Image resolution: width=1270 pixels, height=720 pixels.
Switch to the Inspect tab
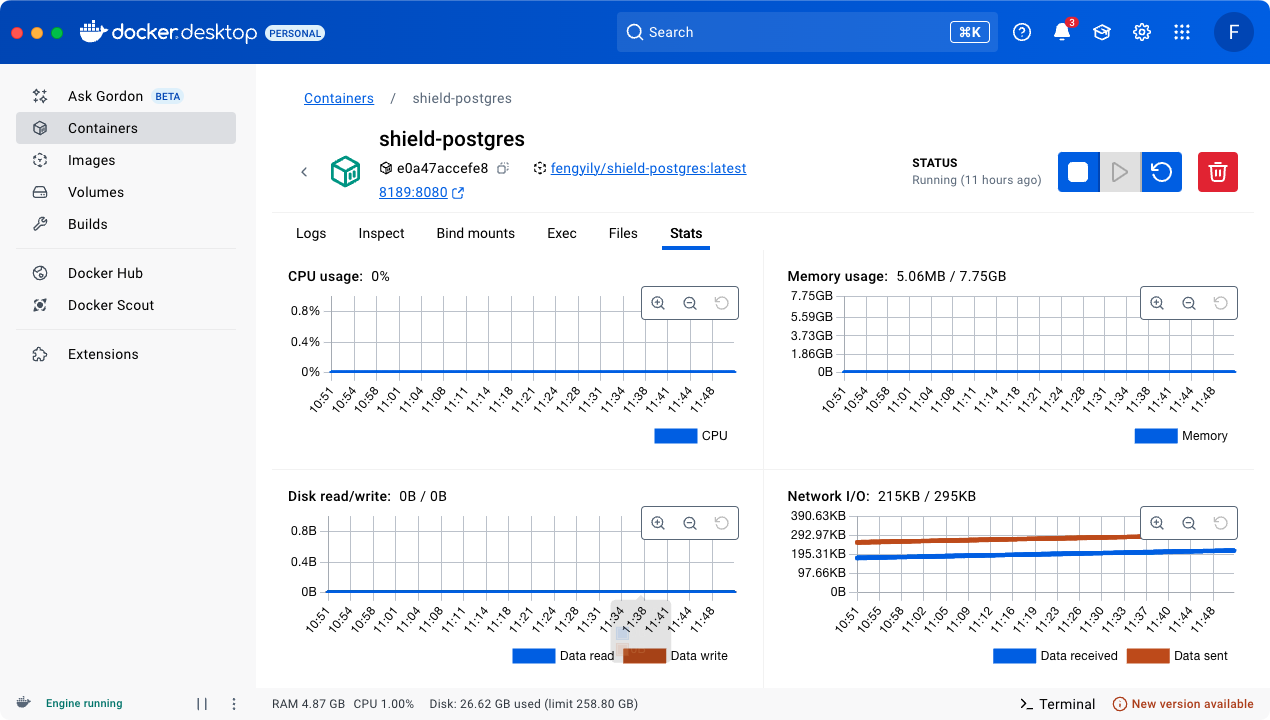(x=381, y=233)
